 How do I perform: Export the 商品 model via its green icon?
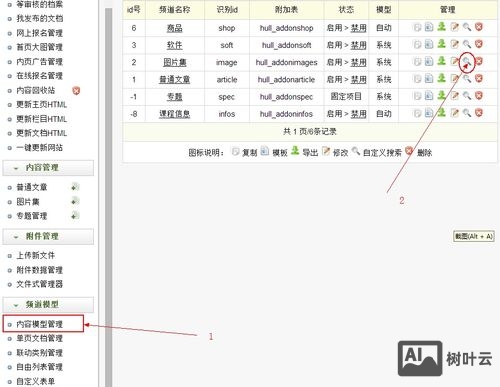tap(442, 26)
